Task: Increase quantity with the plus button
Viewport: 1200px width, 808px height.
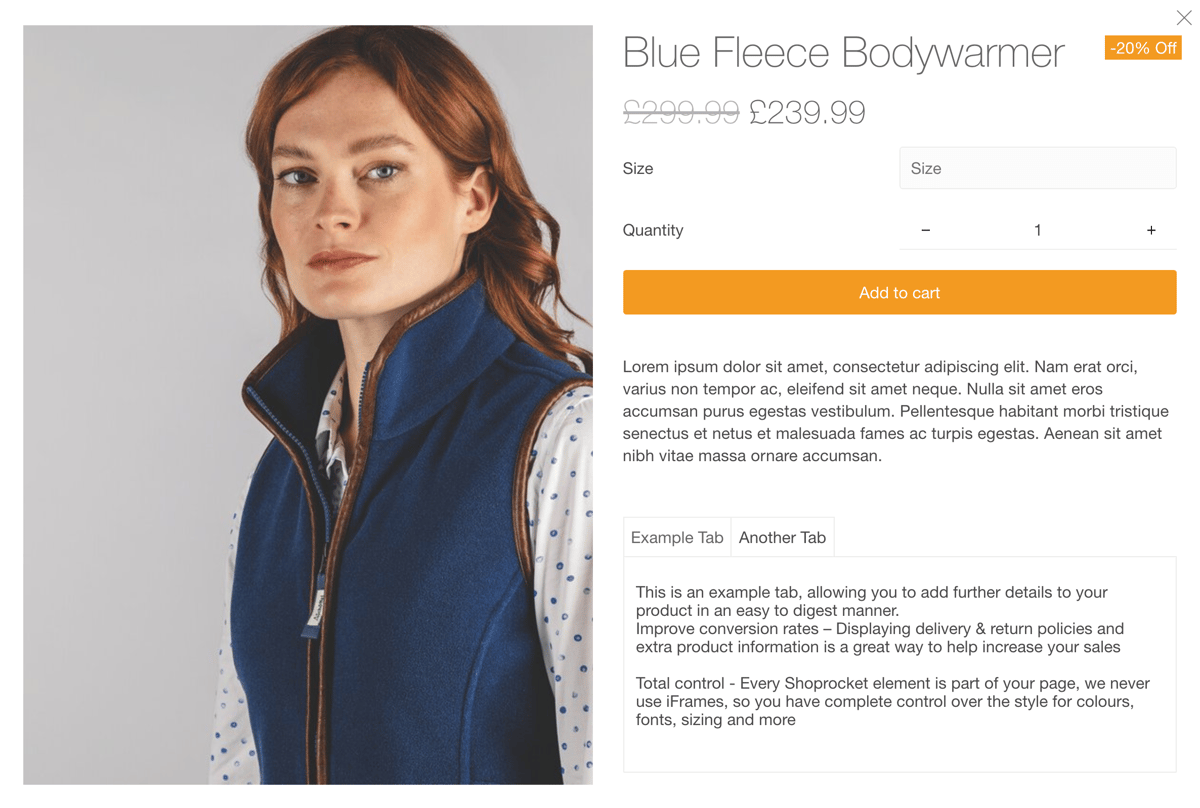Action: pyautogui.click(x=1151, y=230)
